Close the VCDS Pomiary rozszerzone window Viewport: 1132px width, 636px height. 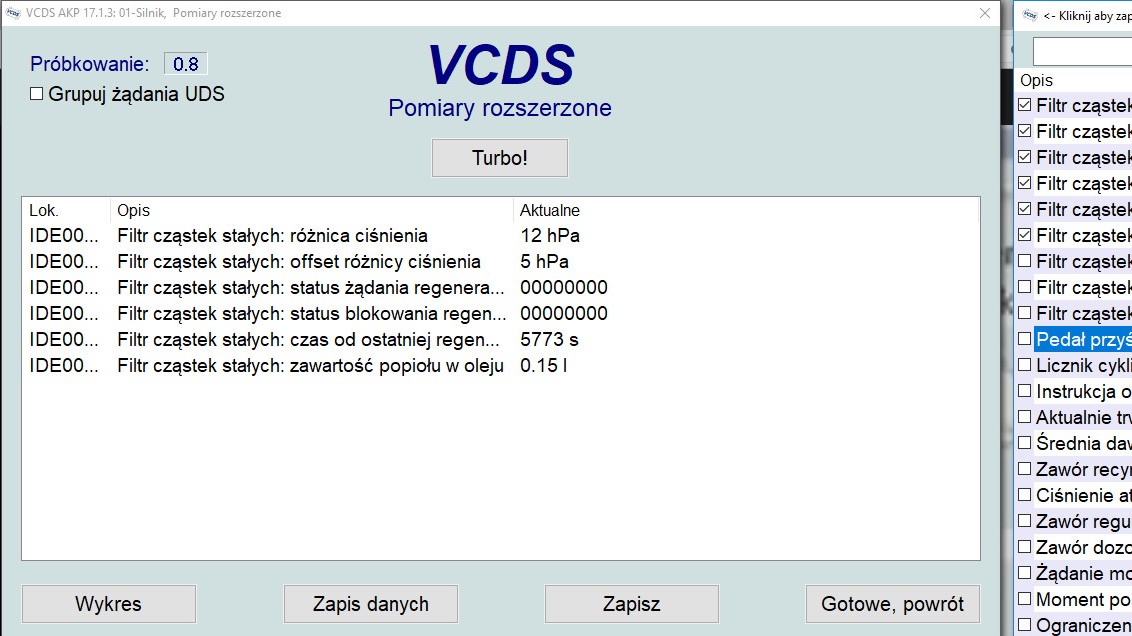point(984,13)
